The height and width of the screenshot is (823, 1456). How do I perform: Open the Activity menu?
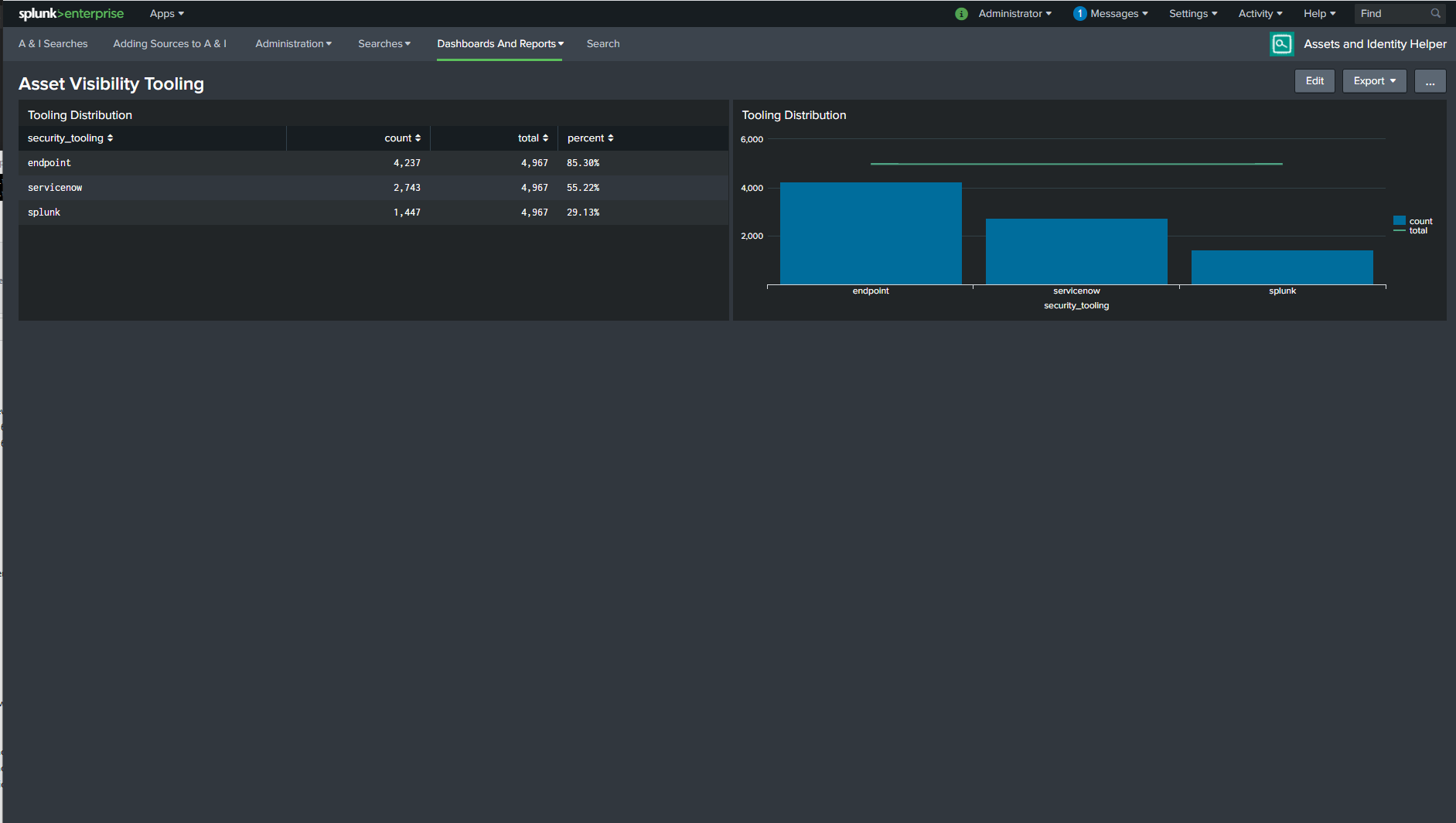pos(1260,14)
